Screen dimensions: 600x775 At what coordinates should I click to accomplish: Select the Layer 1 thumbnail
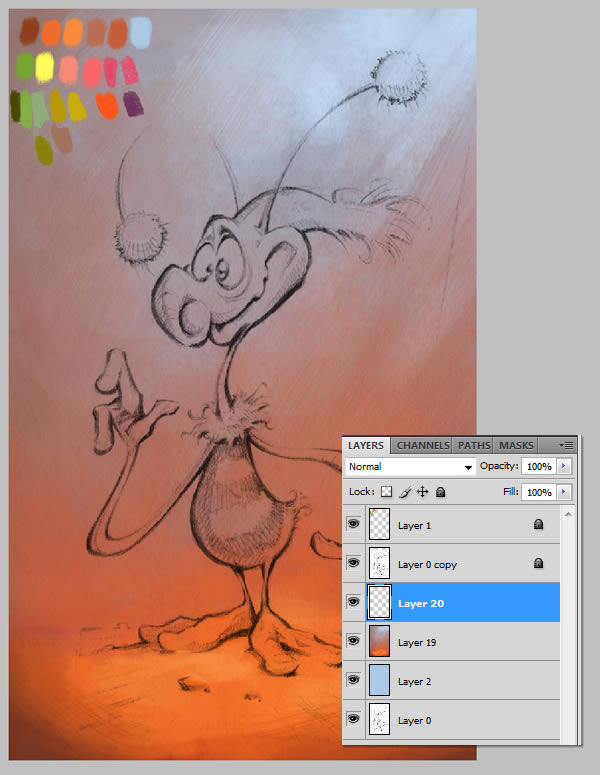pyautogui.click(x=380, y=524)
